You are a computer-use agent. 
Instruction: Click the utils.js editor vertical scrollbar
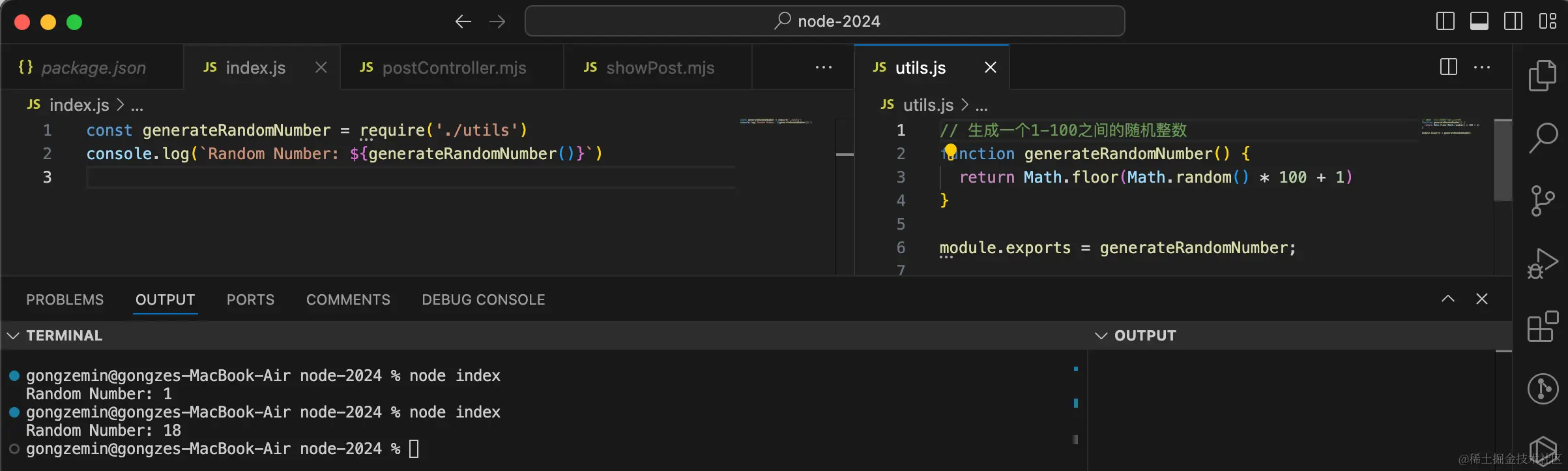(1502, 160)
